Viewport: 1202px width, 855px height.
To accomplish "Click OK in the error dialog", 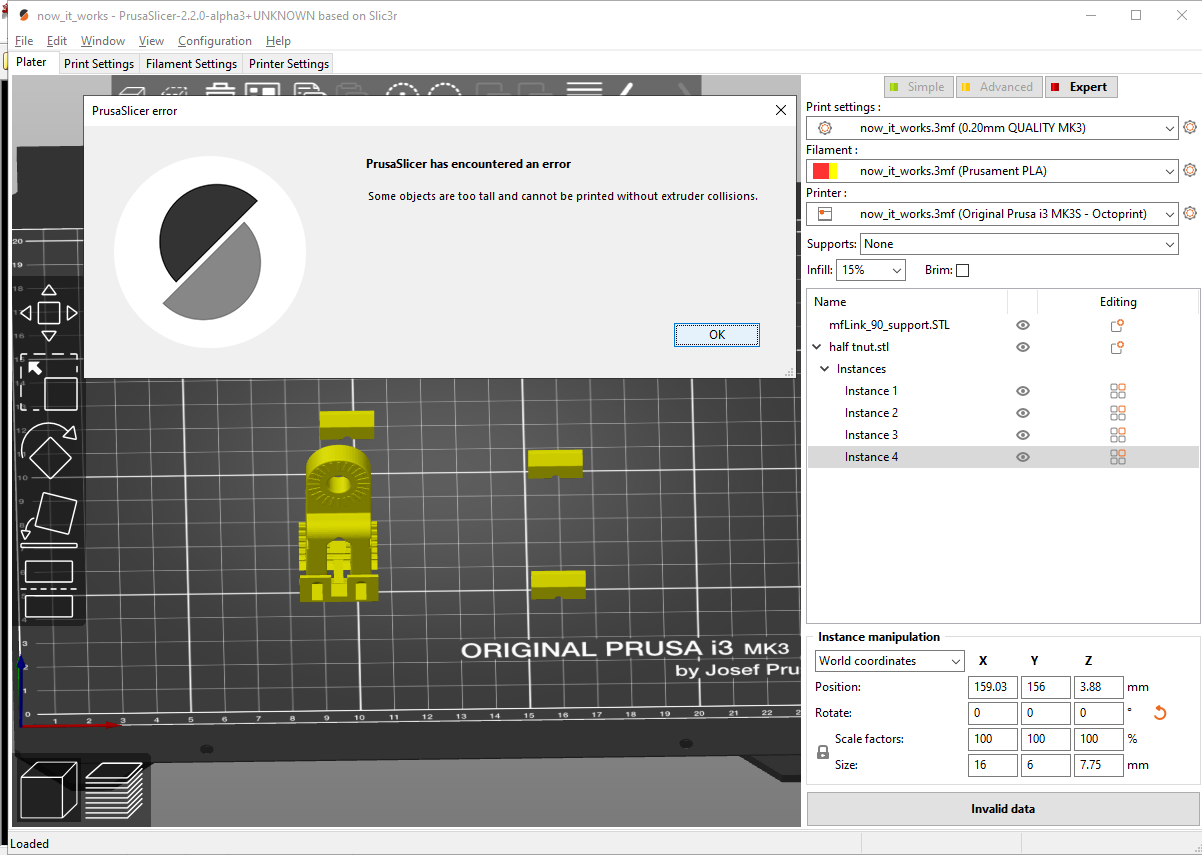I will pos(717,335).
